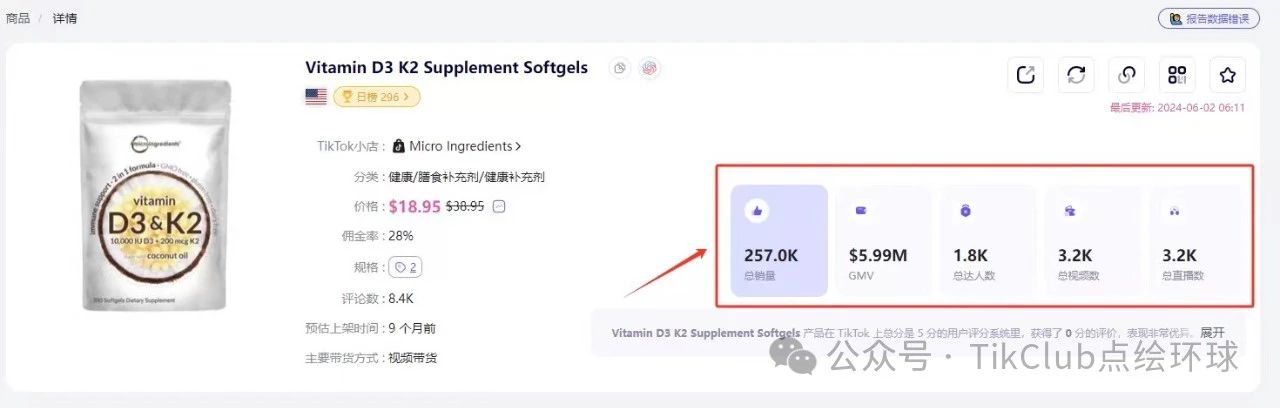Click the external share icon button

pos(1025,75)
